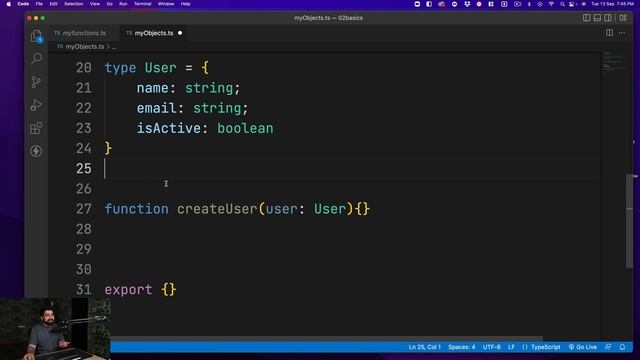Open Wi-Fi menu in macOS menu bar

(x=551, y=4)
